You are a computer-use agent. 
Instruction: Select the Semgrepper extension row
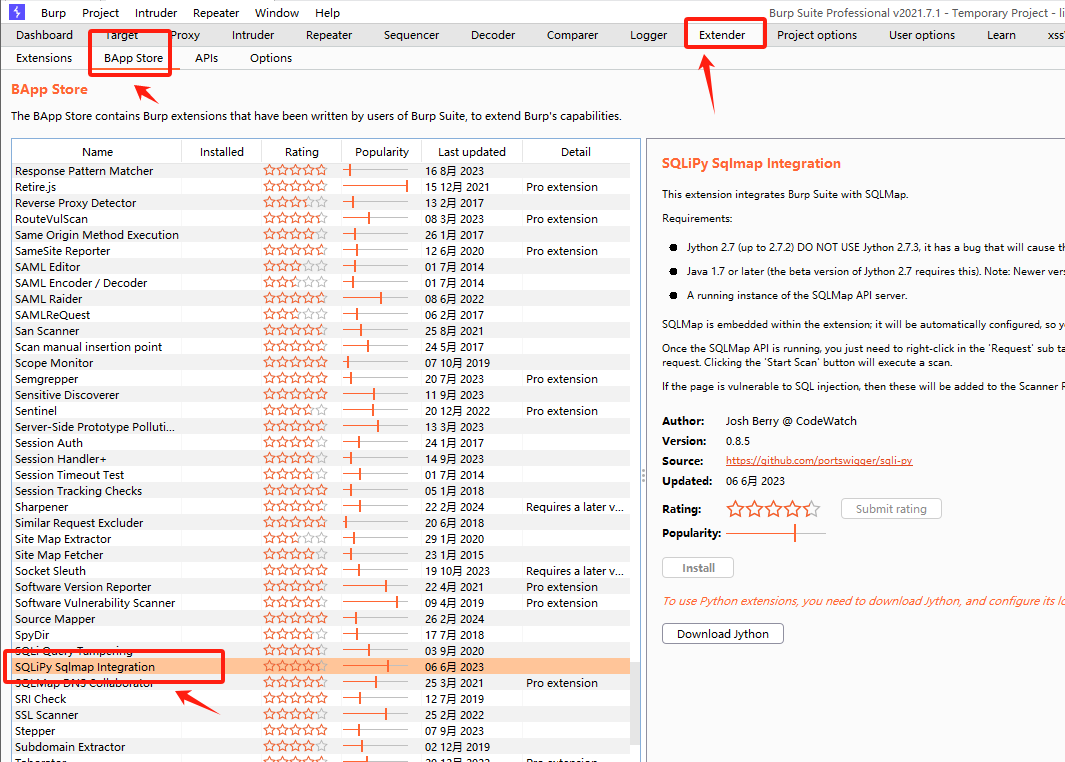point(321,379)
